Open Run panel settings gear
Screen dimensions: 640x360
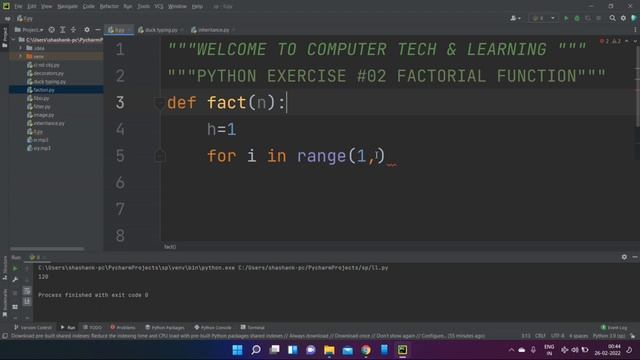pos(624,257)
